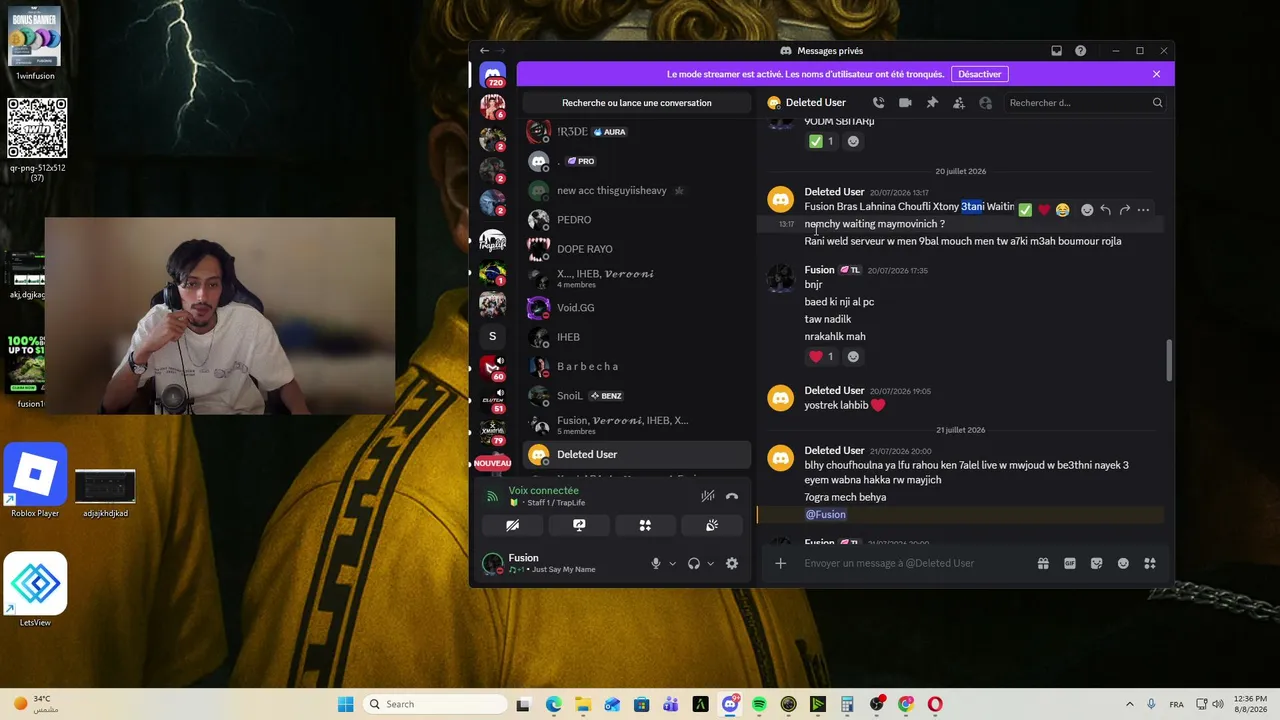Turn on camera in voice panel
This screenshot has height=720, width=1280.
click(x=512, y=525)
